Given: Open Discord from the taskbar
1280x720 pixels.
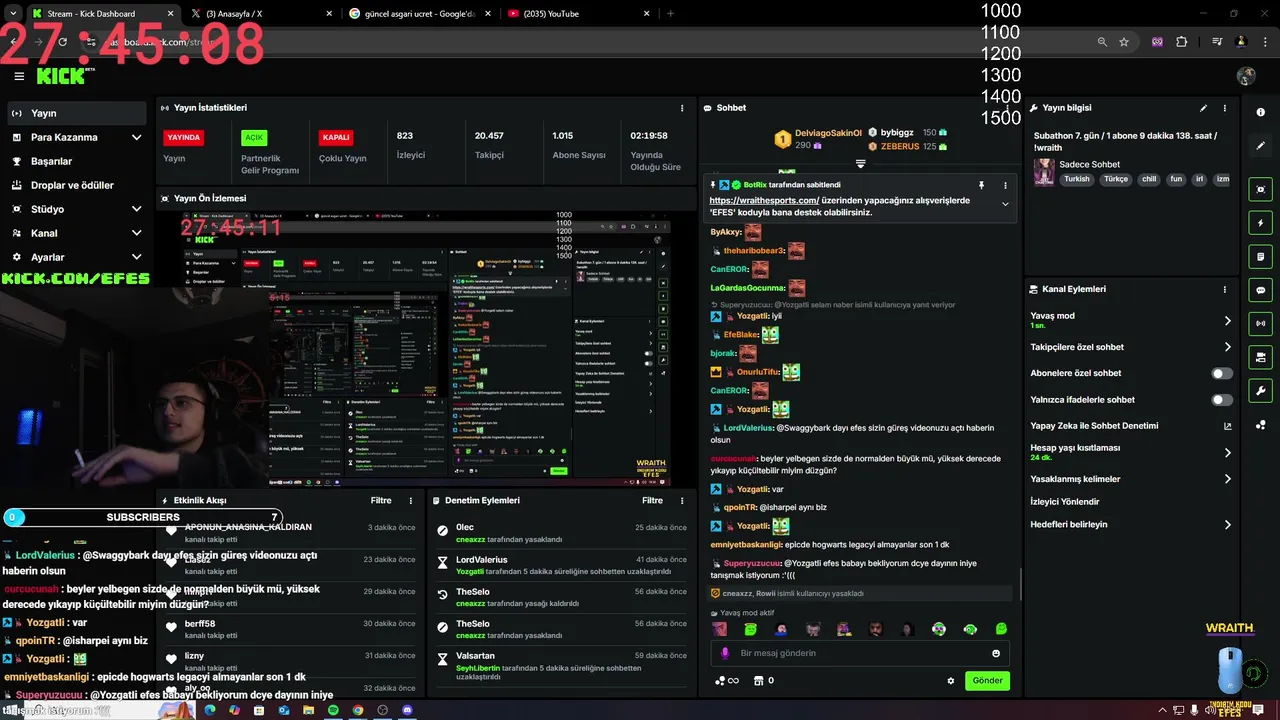Looking at the screenshot, I should (x=406, y=710).
